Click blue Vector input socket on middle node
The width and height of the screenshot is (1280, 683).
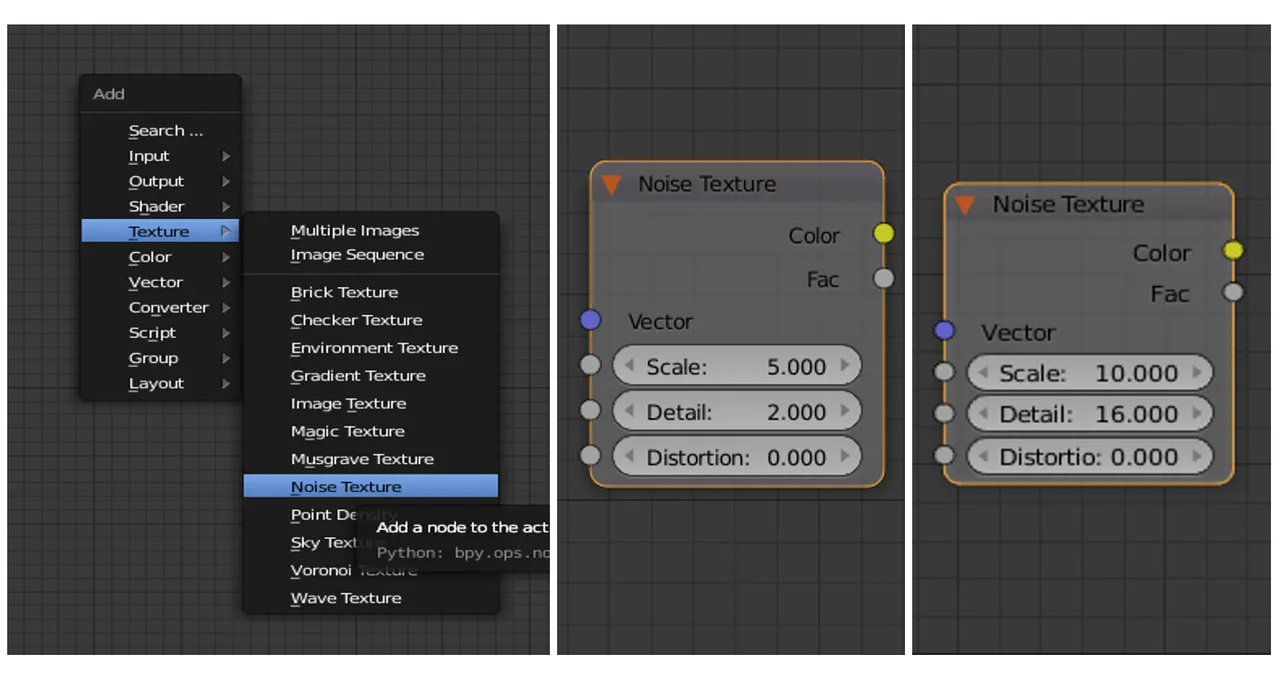click(x=590, y=320)
